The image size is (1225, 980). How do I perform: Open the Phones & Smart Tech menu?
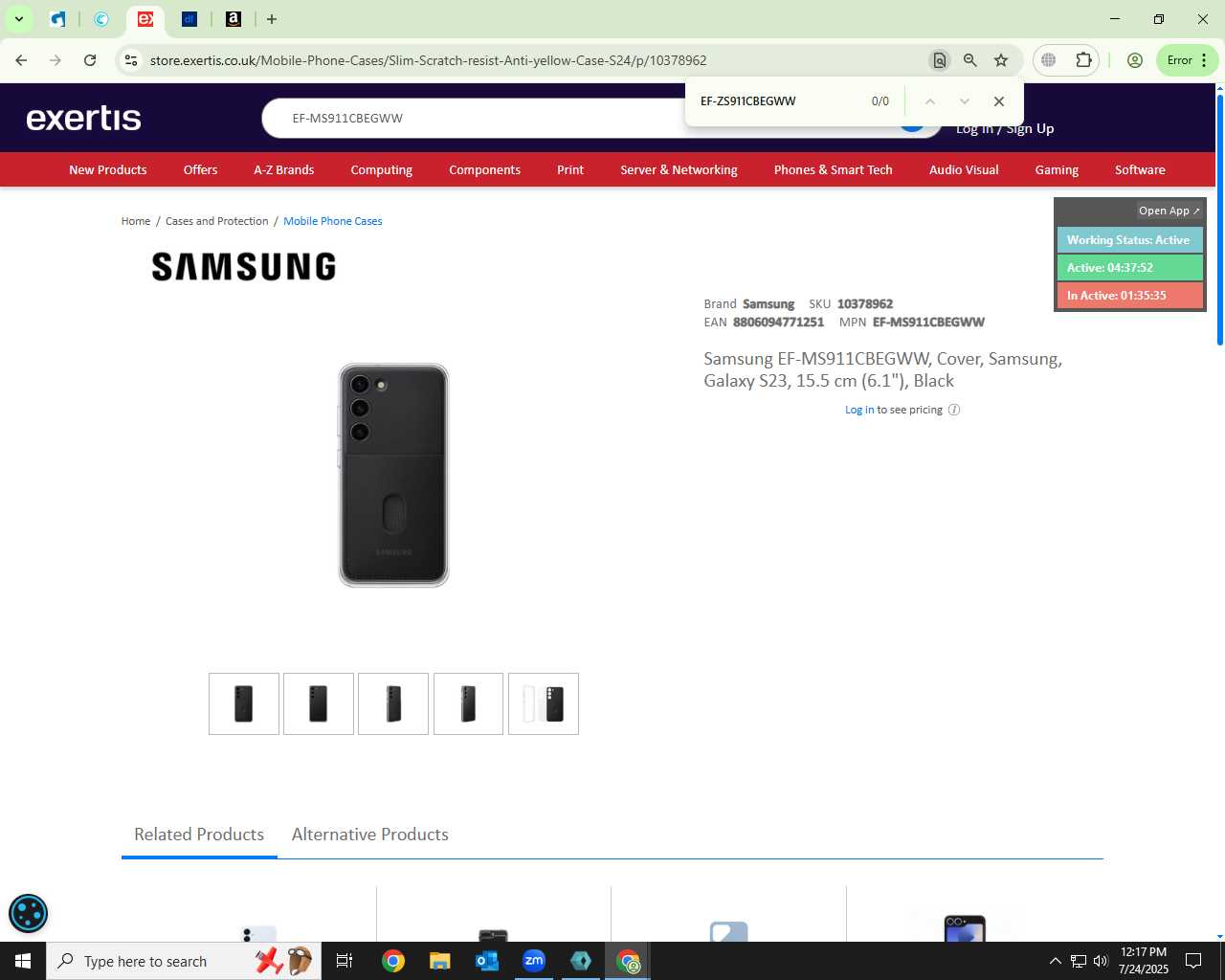(x=834, y=169)
